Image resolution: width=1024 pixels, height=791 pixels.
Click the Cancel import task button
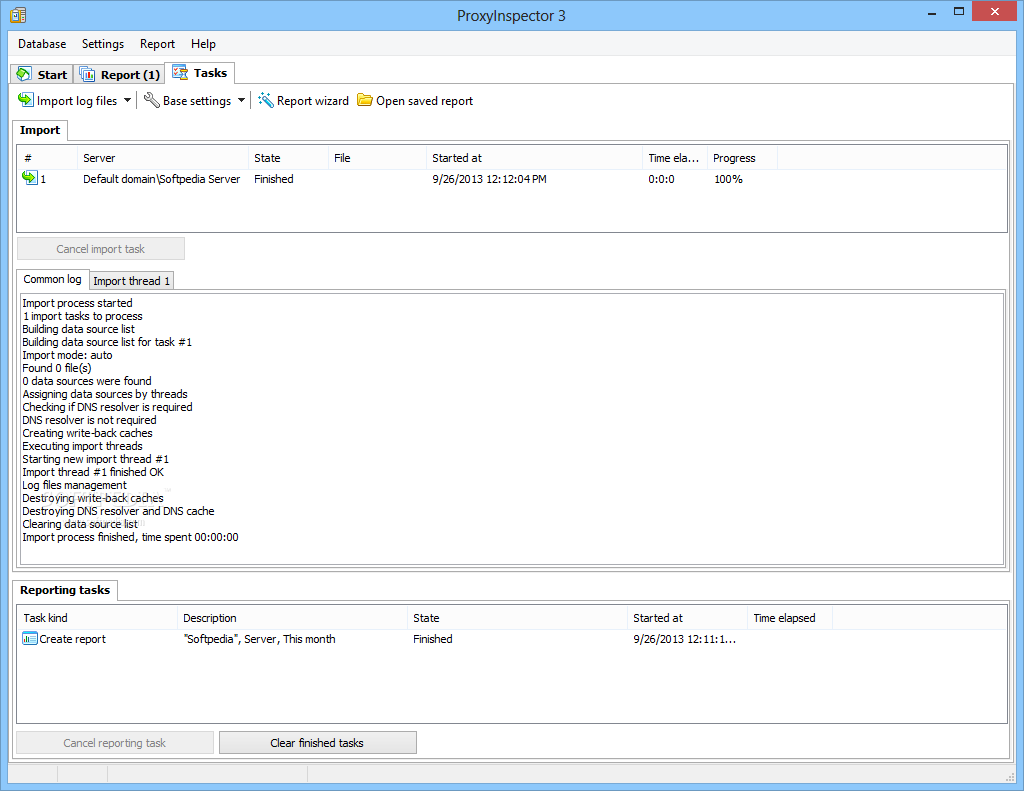pos(101,249)
